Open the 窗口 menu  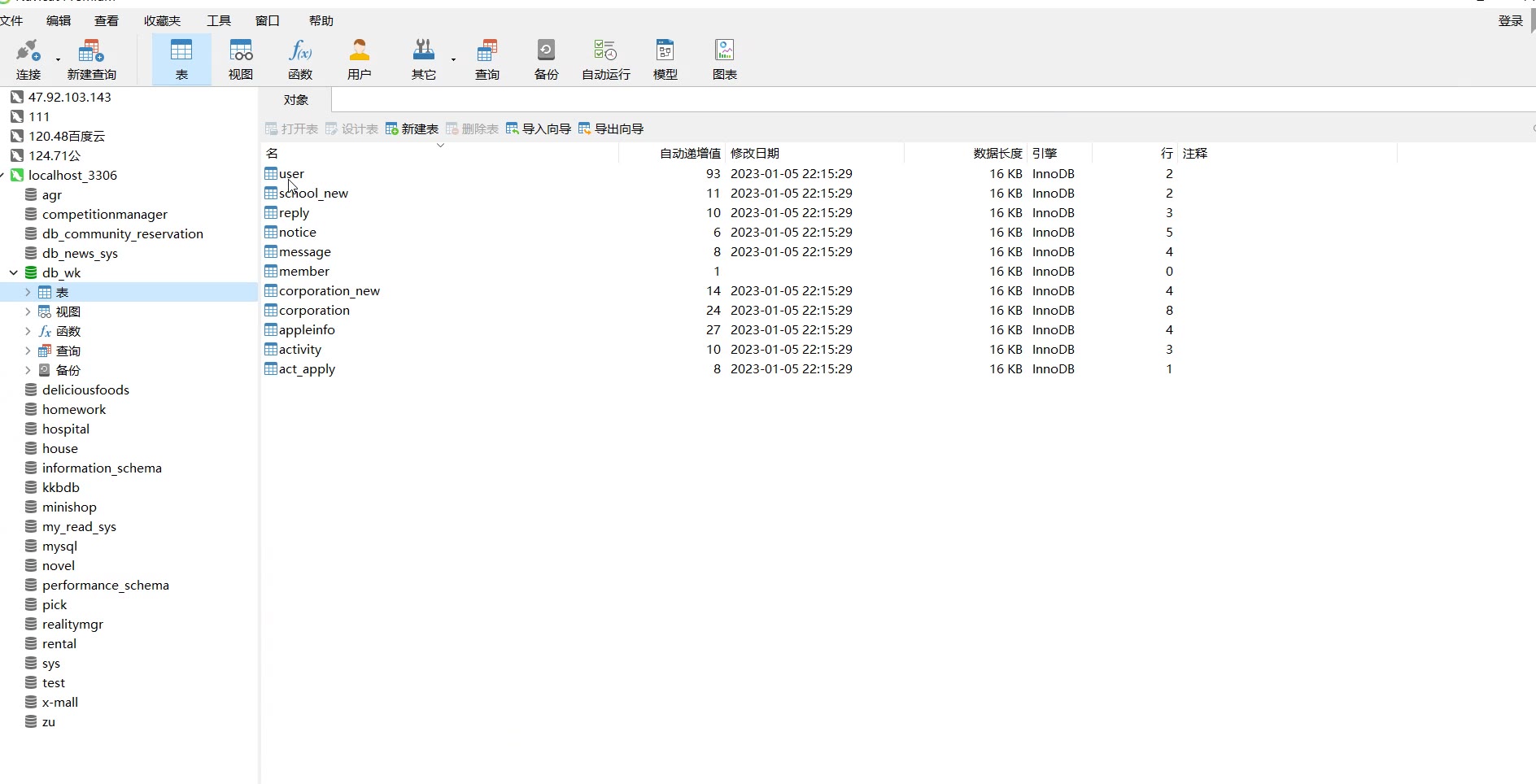pyautogui.click(x=268, y=20)
